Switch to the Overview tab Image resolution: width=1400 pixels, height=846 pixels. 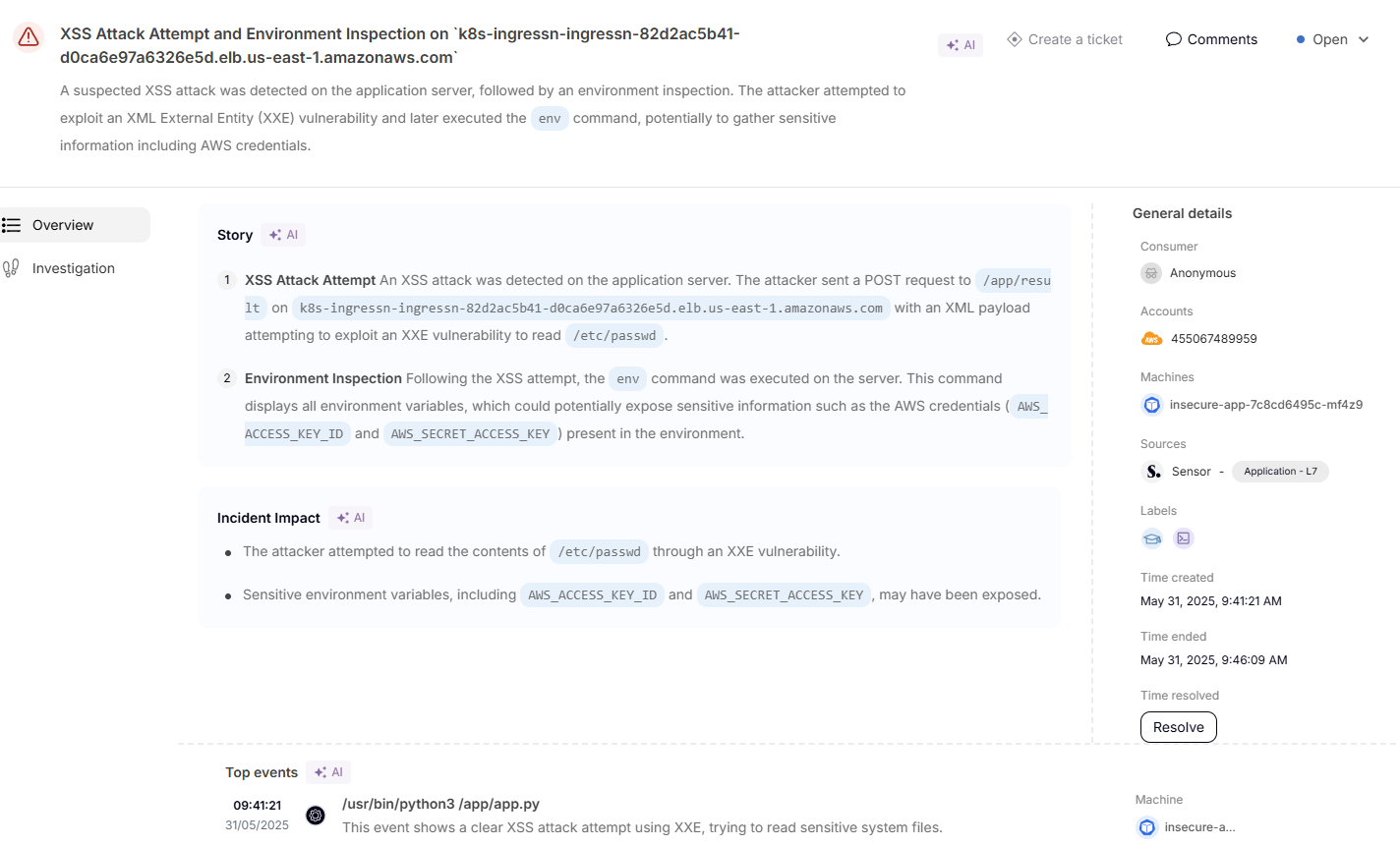(63, 225)
